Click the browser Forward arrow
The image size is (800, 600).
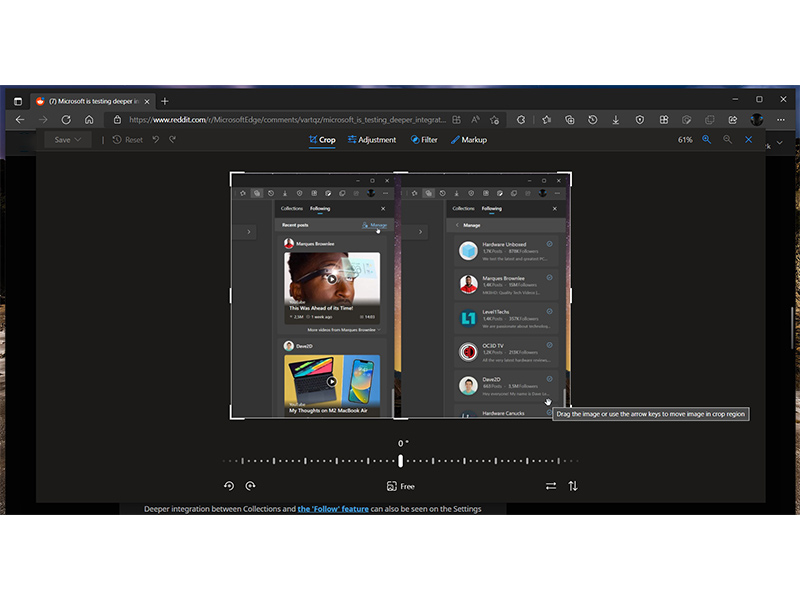pyautogui.click(x=43, y=120)
